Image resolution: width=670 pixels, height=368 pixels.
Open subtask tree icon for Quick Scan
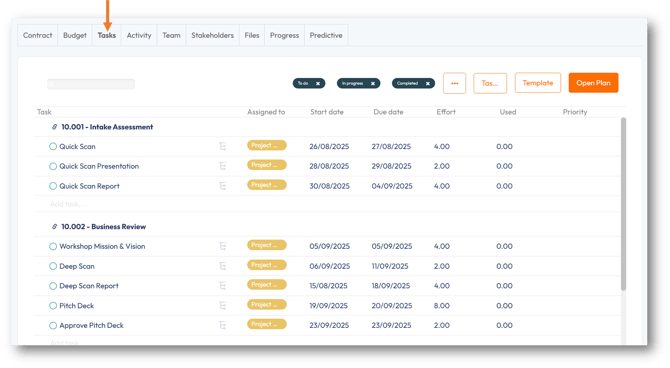[x=223, y=147]
